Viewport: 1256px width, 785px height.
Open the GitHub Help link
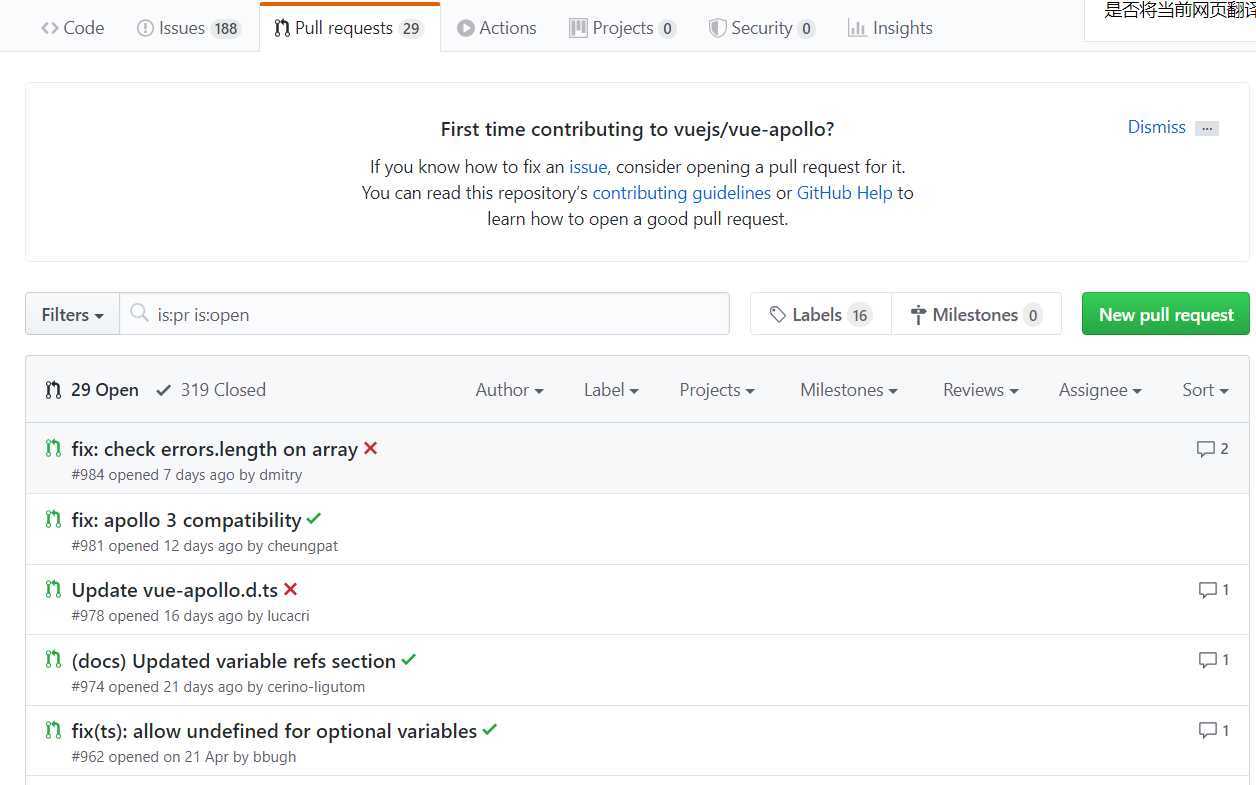tap(844, 193)
